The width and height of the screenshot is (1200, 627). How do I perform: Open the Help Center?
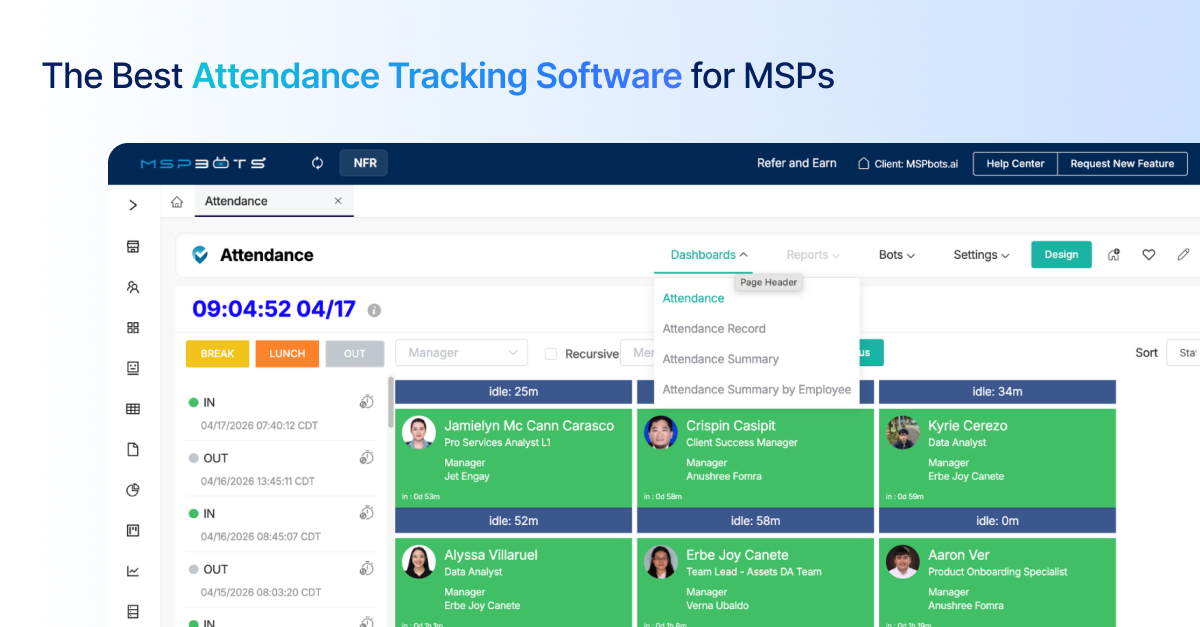point(1015,164)
